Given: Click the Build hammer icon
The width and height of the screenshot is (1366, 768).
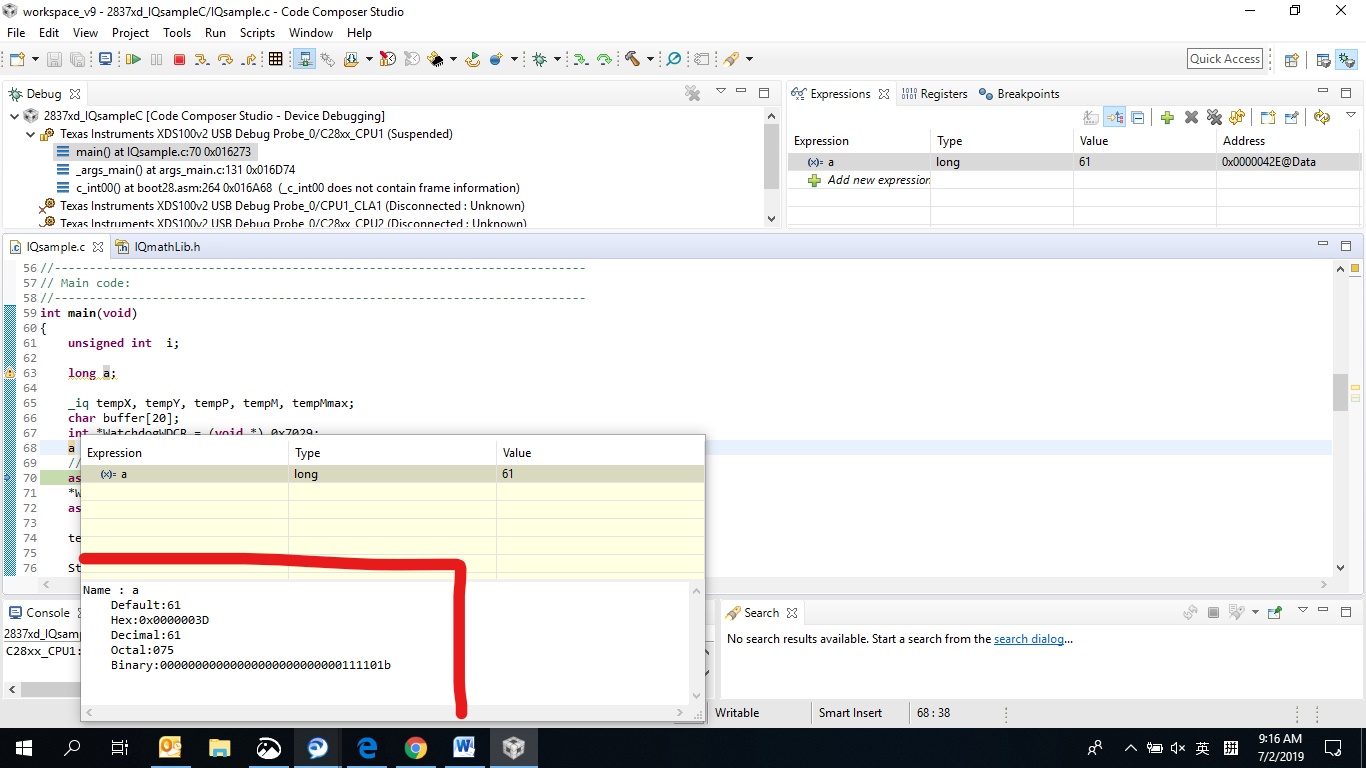Looking at the screenshot, I should 632,60.
